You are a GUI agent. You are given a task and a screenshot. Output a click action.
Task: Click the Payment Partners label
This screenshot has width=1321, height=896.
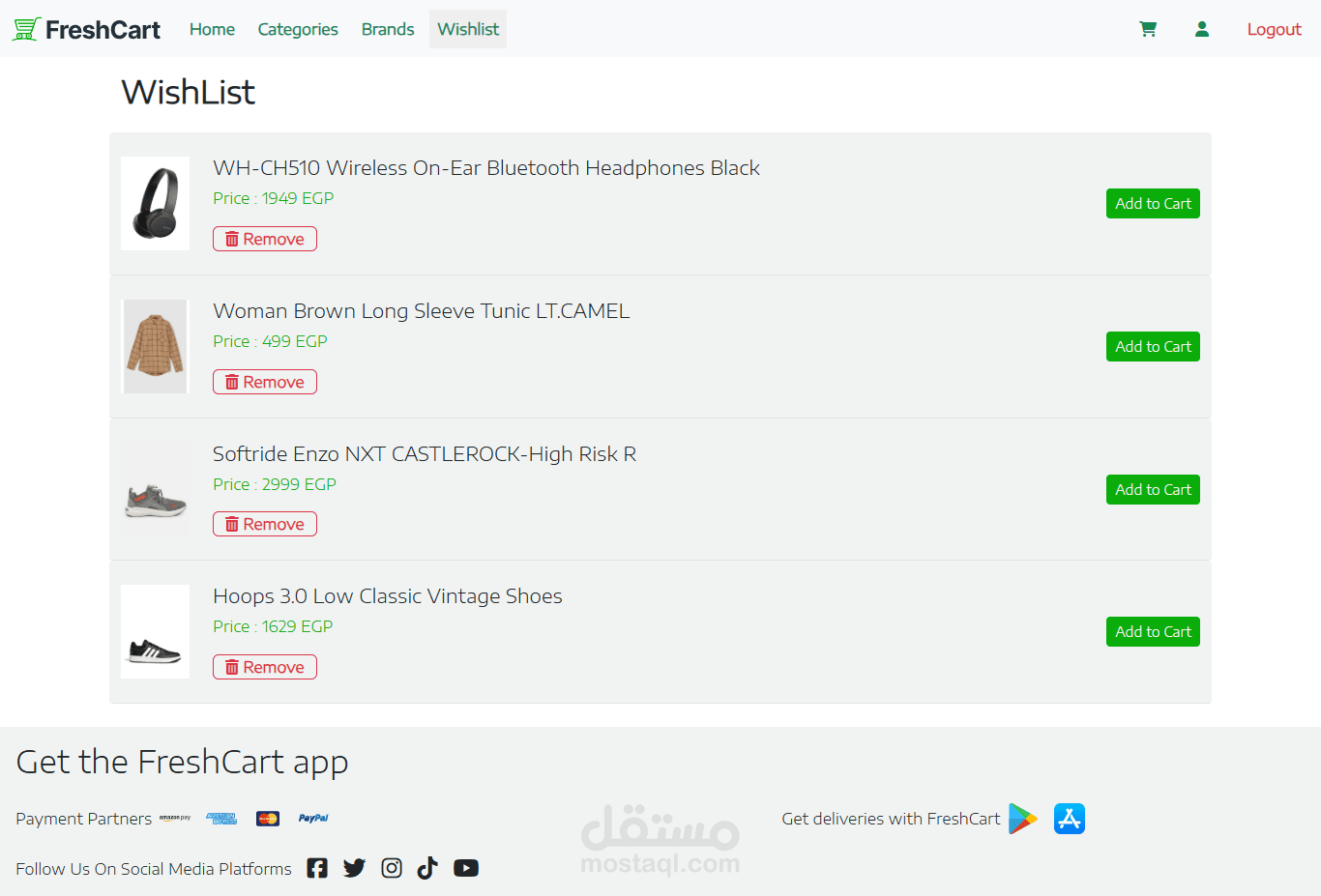84,819
